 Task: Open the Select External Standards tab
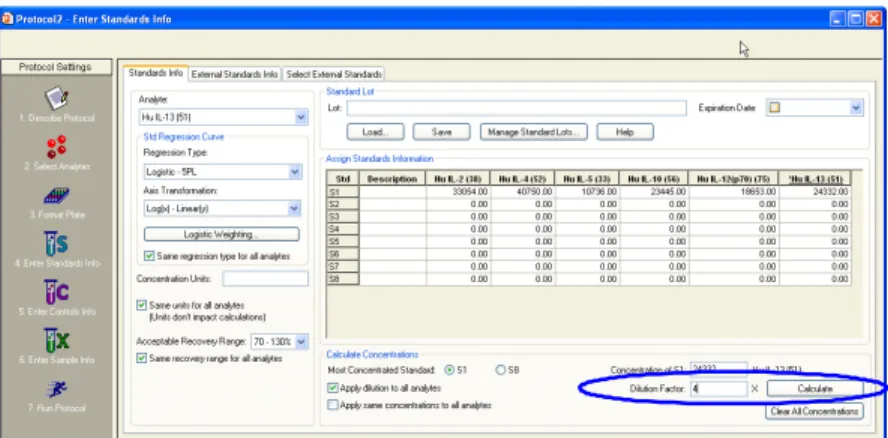click(x=334, y=74)
